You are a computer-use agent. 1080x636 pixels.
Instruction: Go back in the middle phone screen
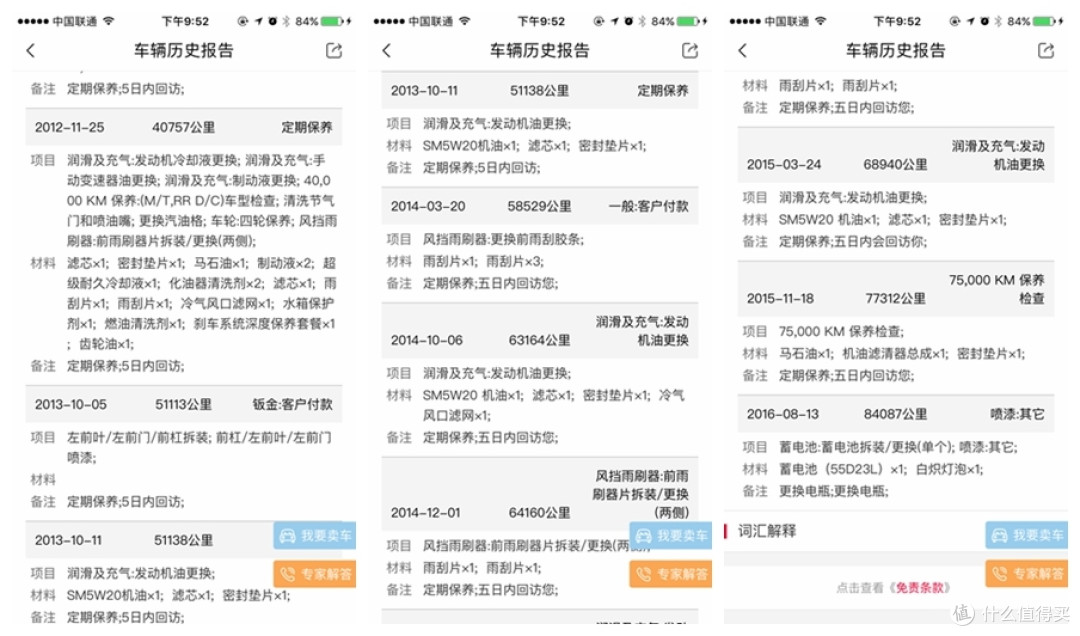coord(386,50)
